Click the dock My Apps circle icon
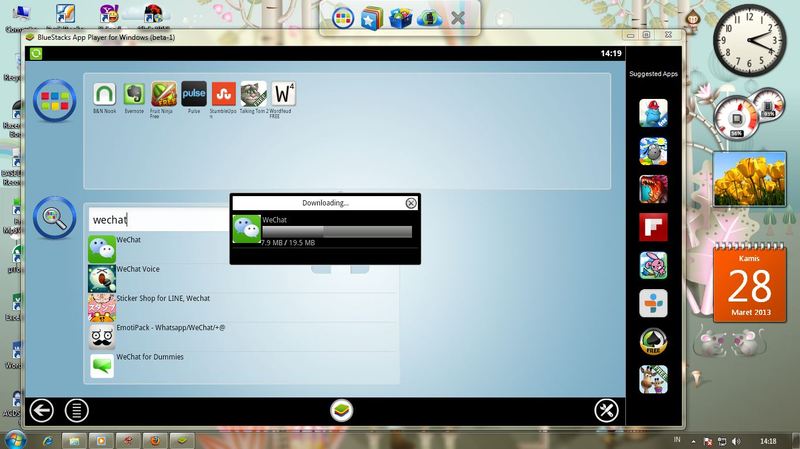800x449 pixels. point(343,18)
